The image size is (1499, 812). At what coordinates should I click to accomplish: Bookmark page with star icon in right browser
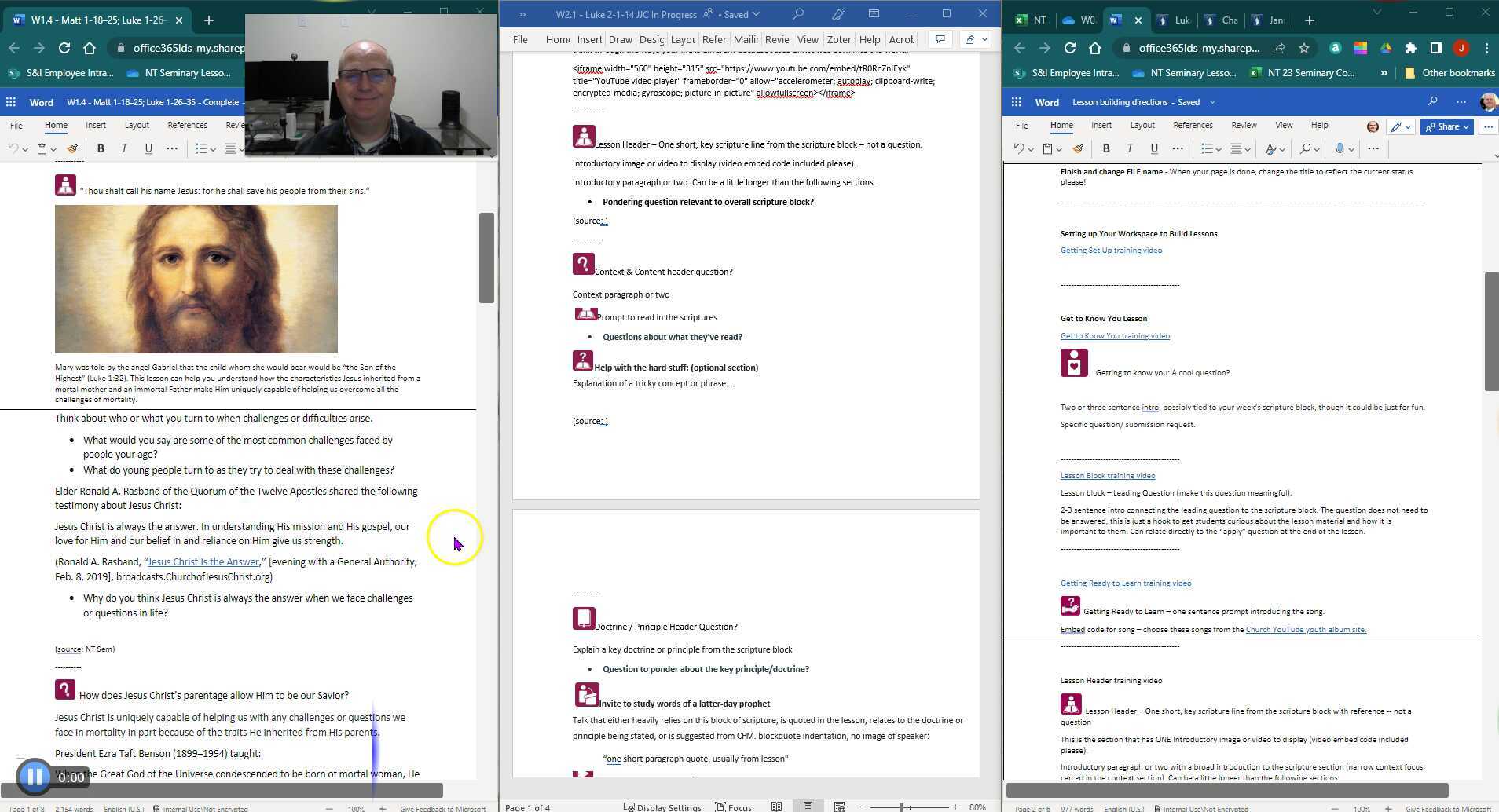click(1304, 48)
